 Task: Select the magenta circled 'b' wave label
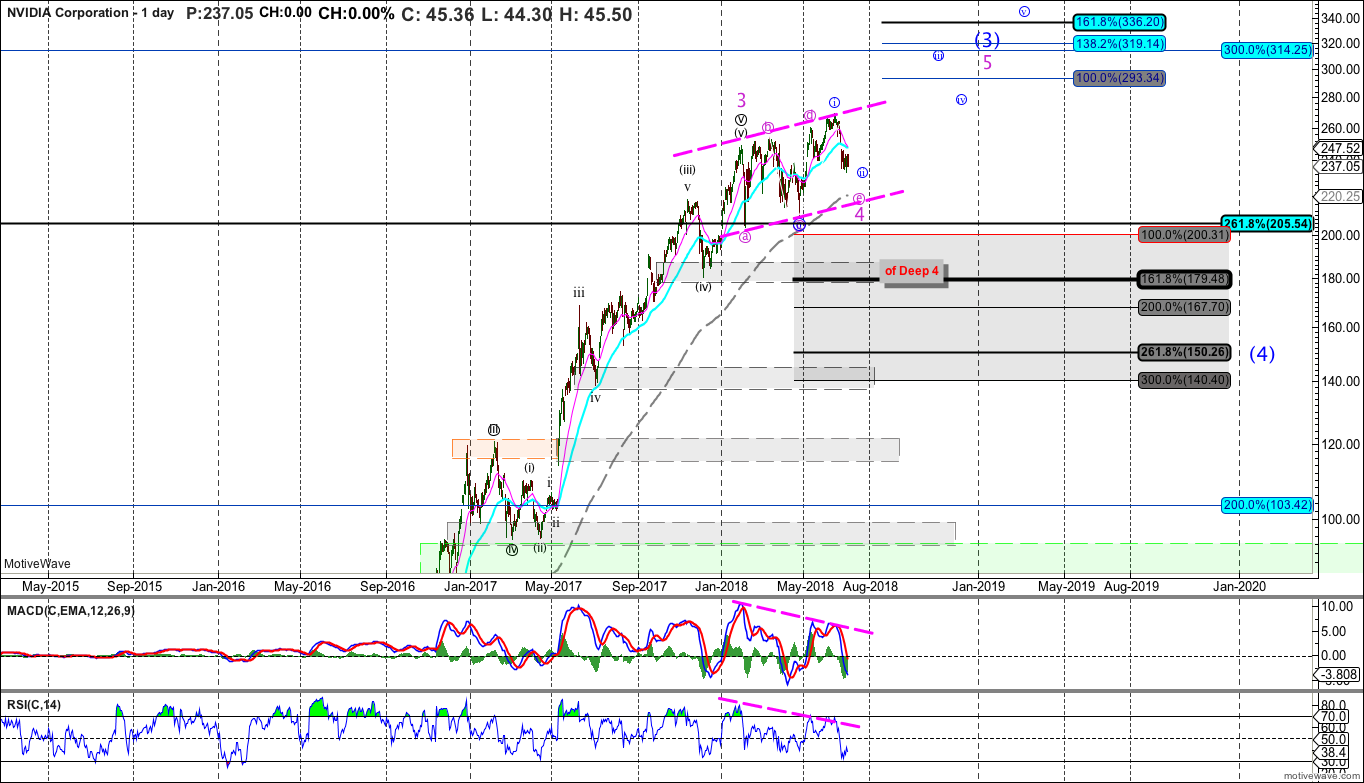pos(768,127)
